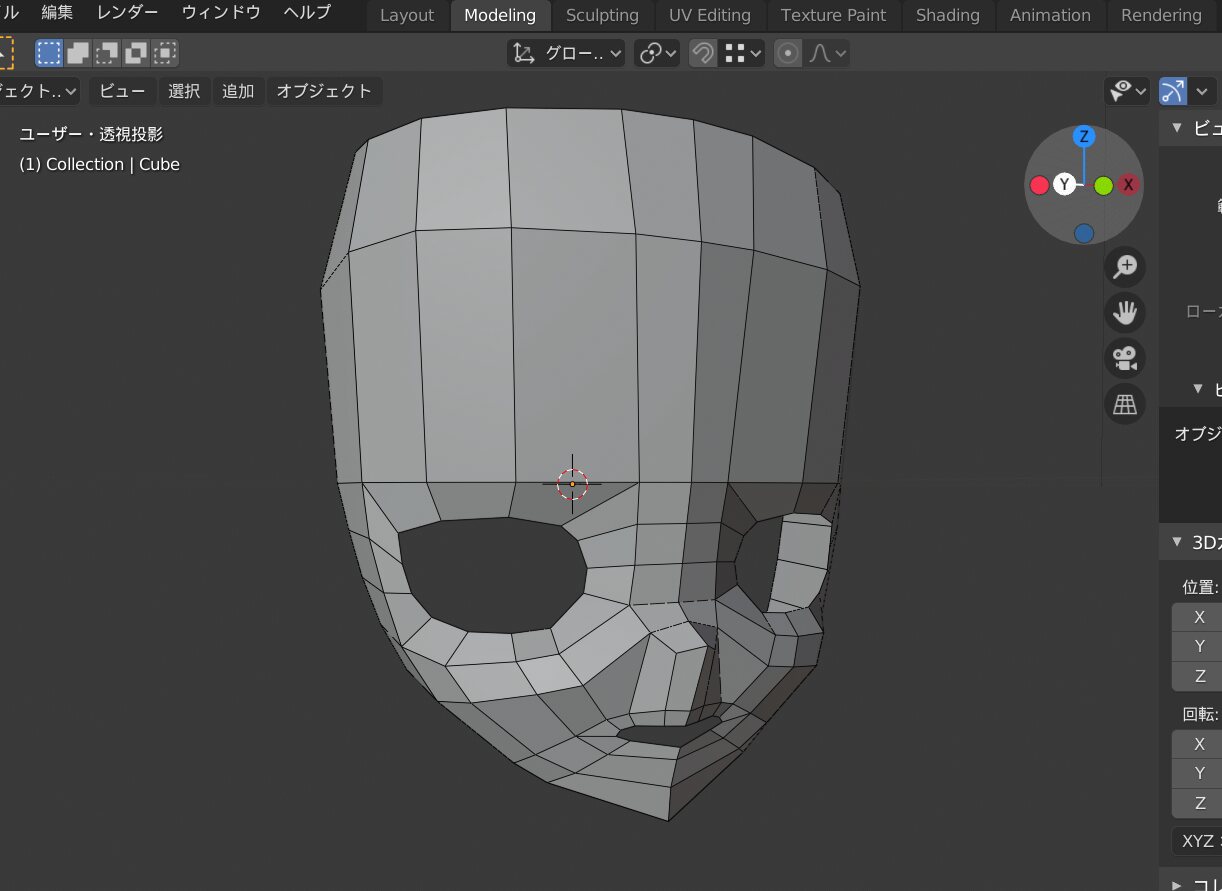Open the オブジェクト menu in viewport header
The width and height of the screenshot is (1222, 891).
point(324,91)
